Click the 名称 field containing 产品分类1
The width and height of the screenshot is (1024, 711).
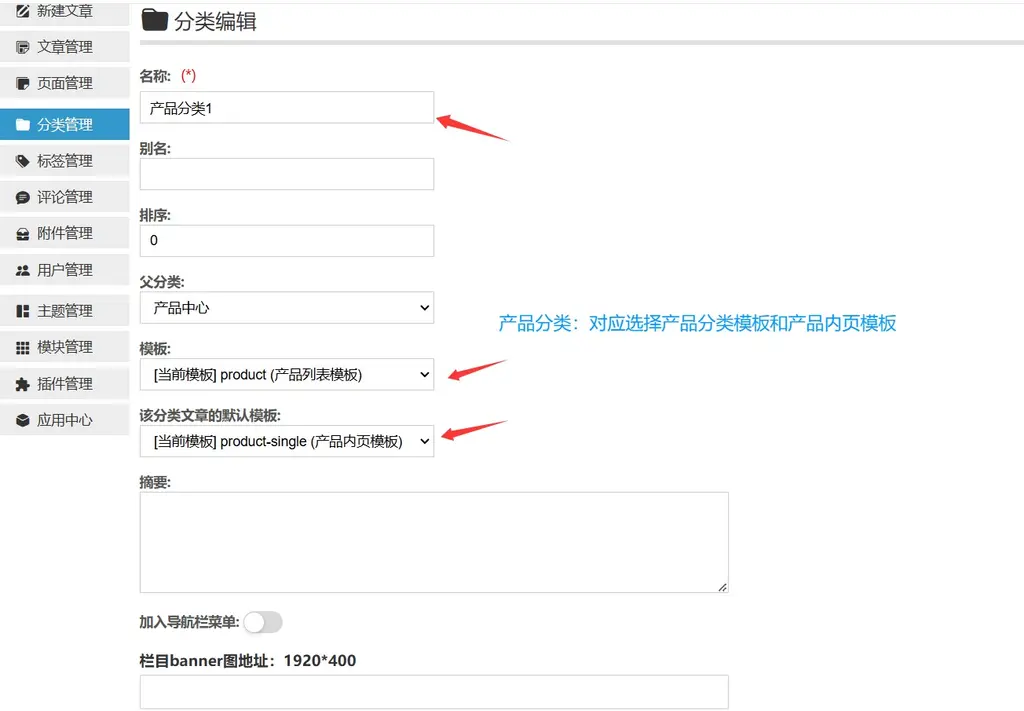click(x=287, y=107)
